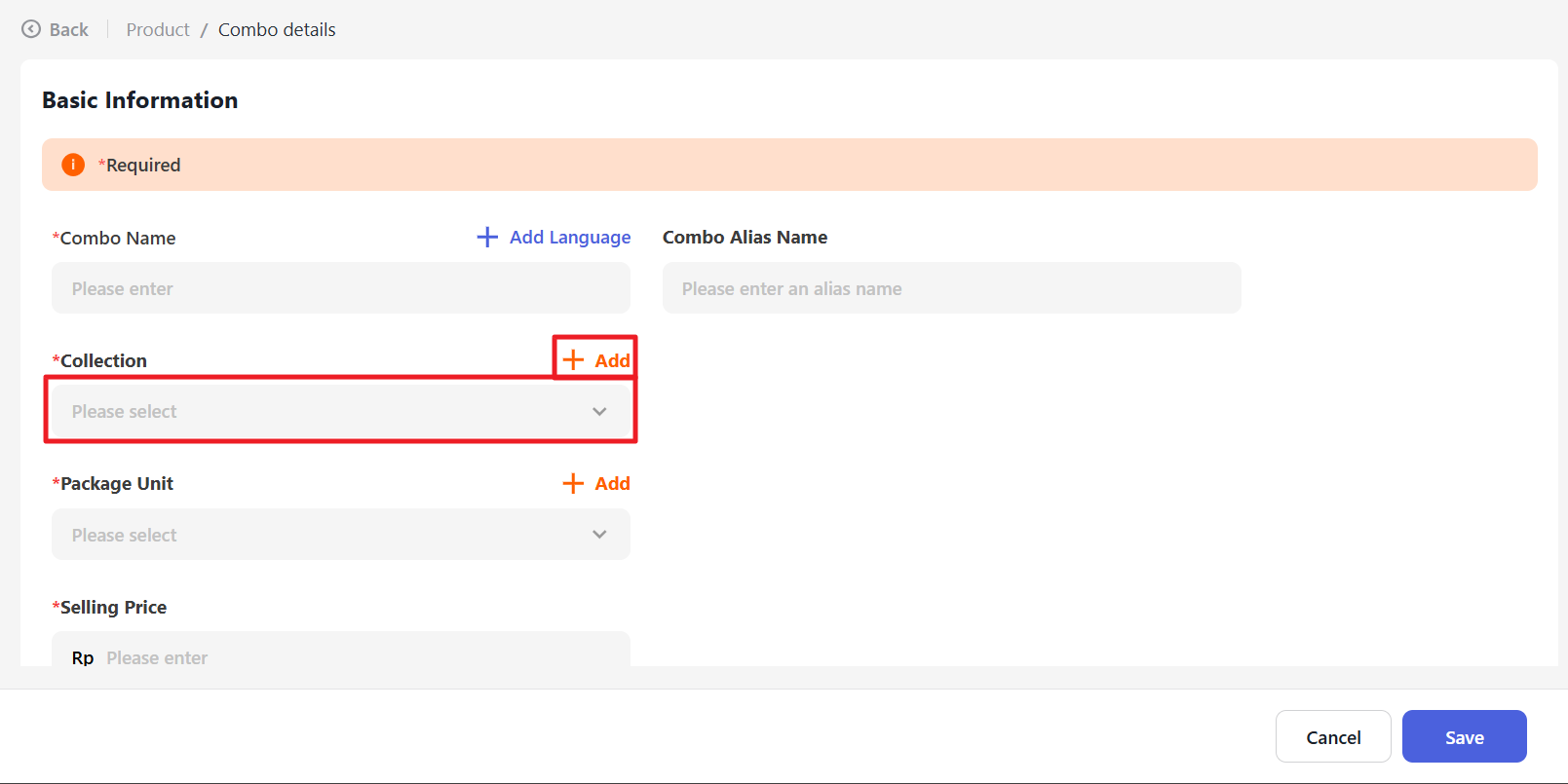This screenshot has width=1568, height=784.
Task: Click the Back text link
Action: 69,29
